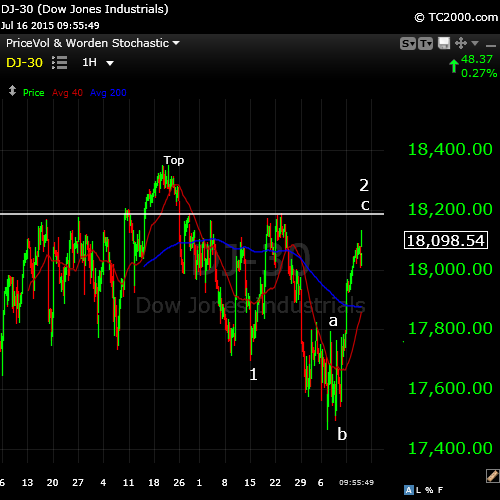Viewport: 500px width, 500px height.
Task: Click the green up-arrow net change indicator
Action: tap(454, 66)
